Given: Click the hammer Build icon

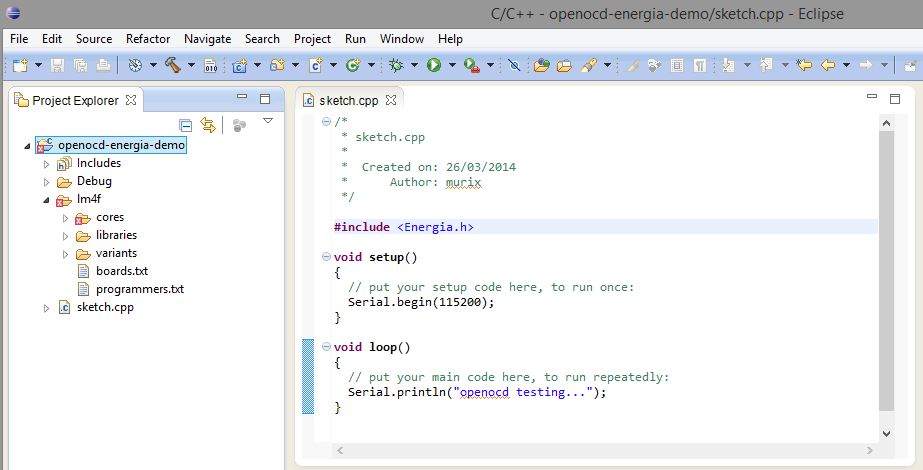Looking at the screenshot, I should tap(172, 65).
